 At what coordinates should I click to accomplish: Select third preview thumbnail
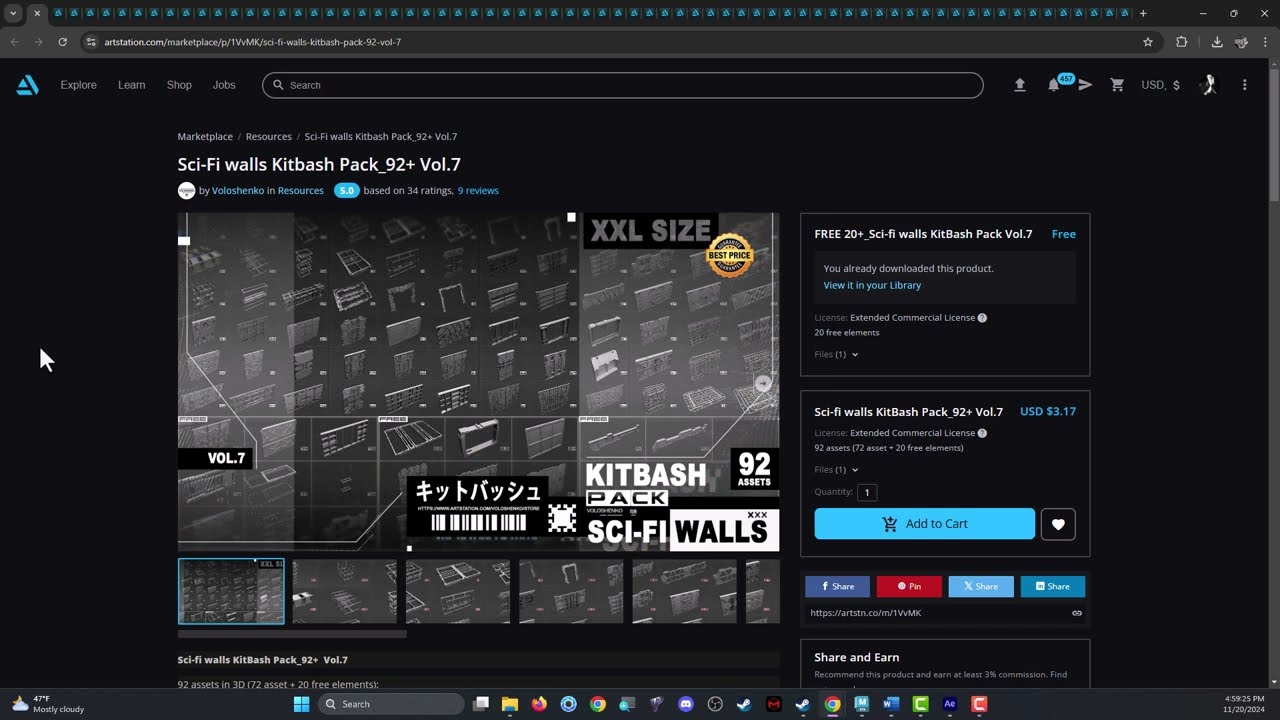[x=458, y=591]
